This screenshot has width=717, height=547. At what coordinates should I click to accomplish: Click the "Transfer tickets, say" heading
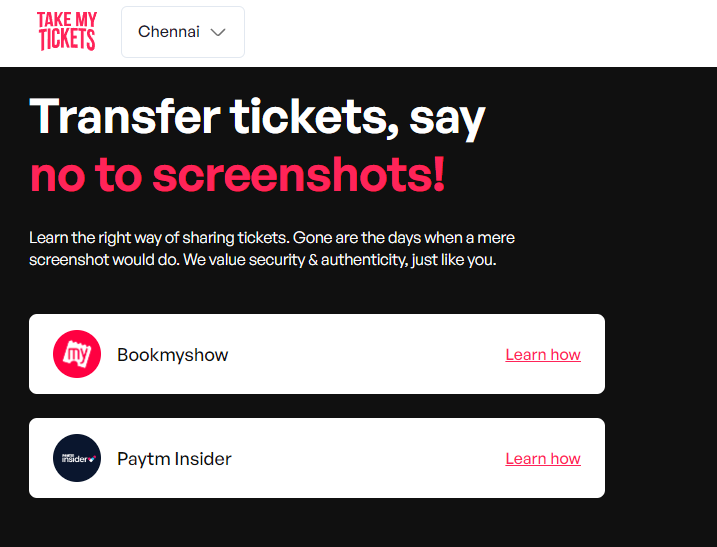[x=257, y=118]
